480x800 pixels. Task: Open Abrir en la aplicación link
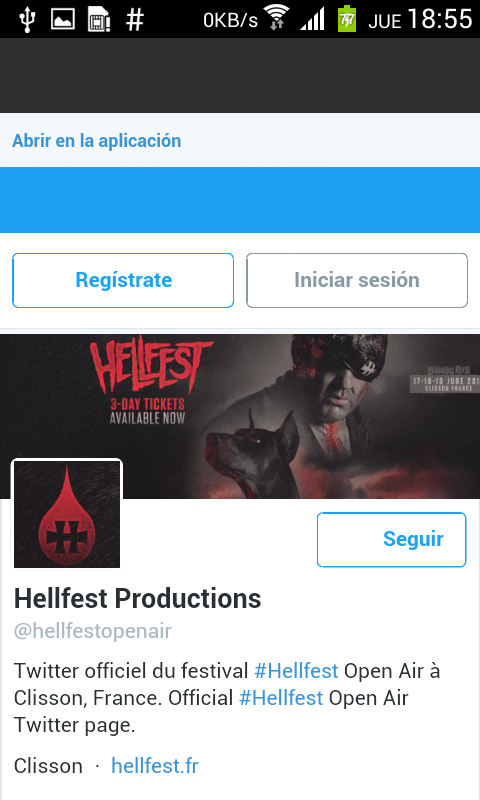(96, 141)
